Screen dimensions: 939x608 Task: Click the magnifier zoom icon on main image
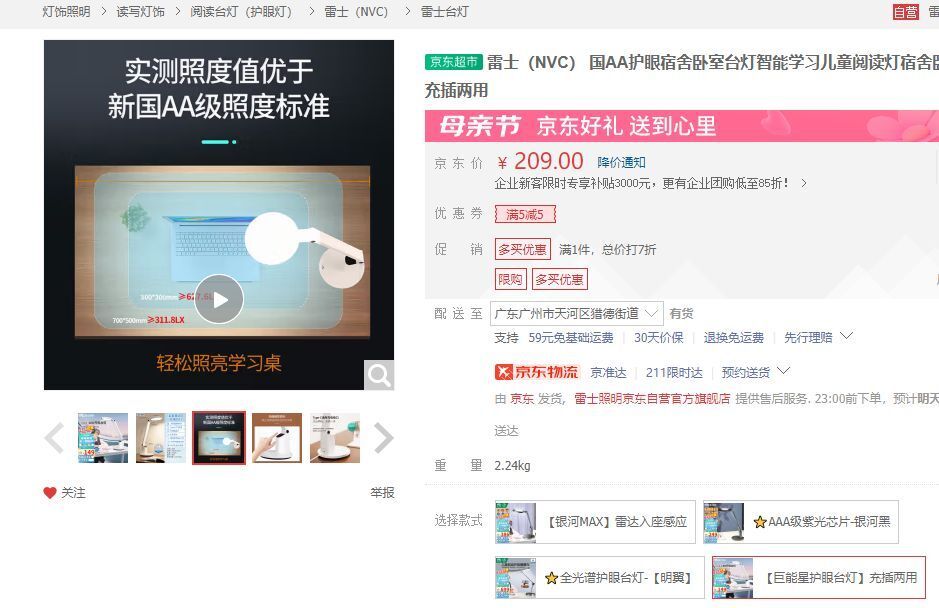[378, 374]
